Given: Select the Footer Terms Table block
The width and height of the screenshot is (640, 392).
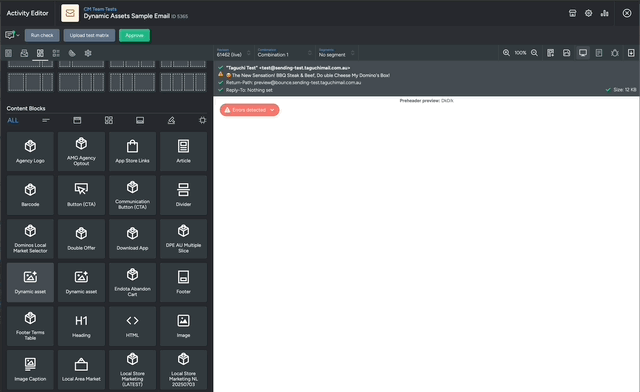Looking at the screenshot, I should point(30,326).
